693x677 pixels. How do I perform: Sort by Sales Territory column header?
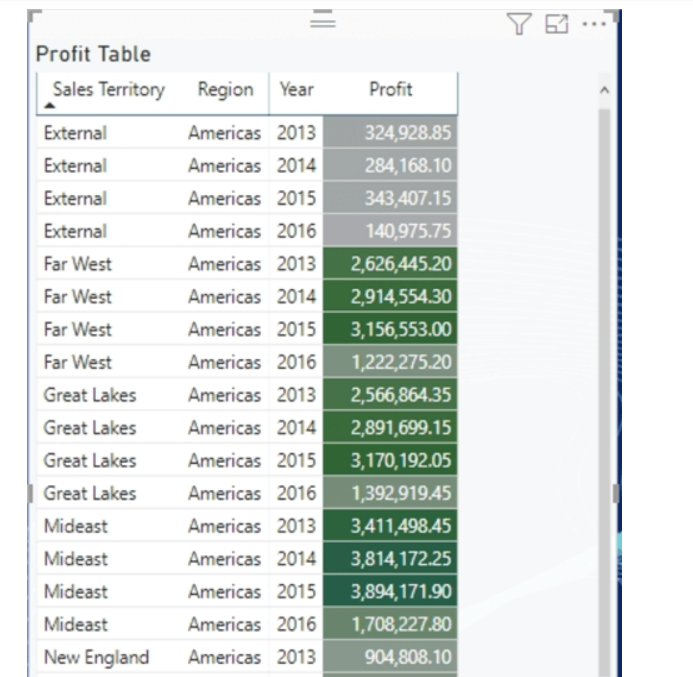[x=109, y=89]
